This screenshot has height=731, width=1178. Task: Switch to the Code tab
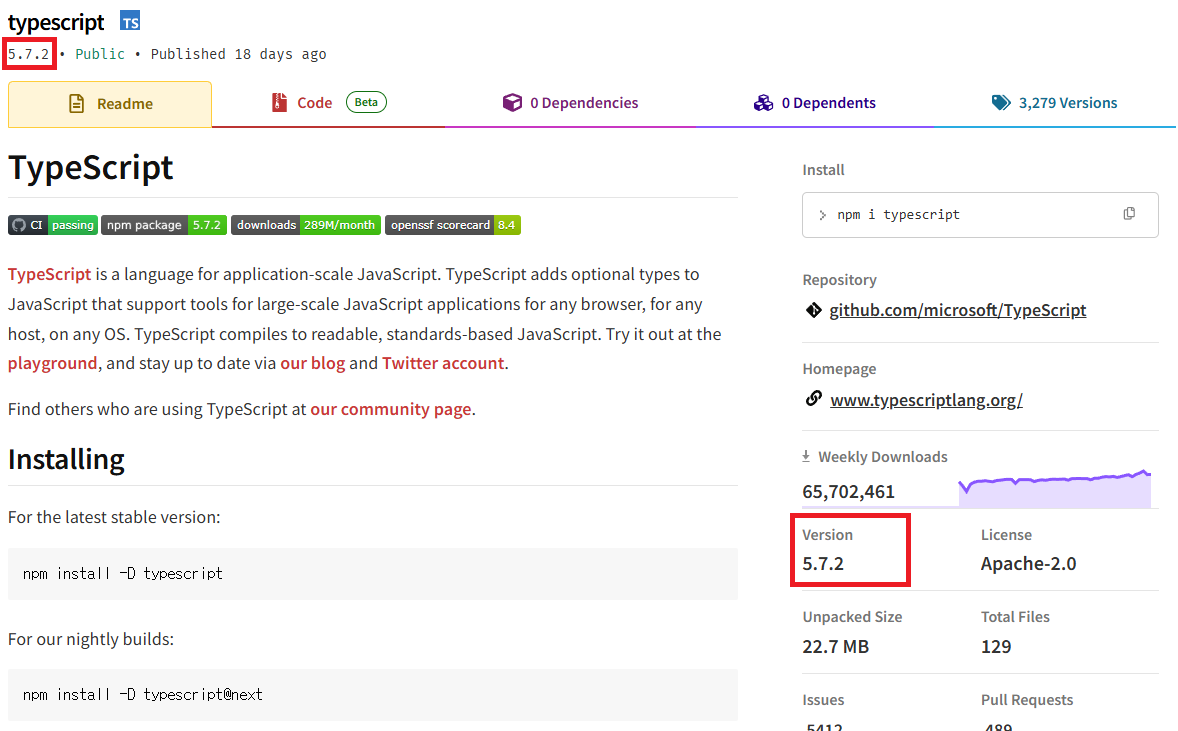(328, 103)
